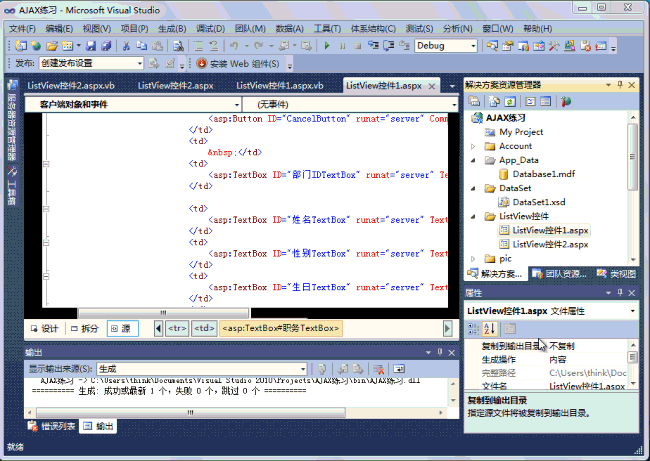
Task: Expand the pic folder node
Action: 473,259
